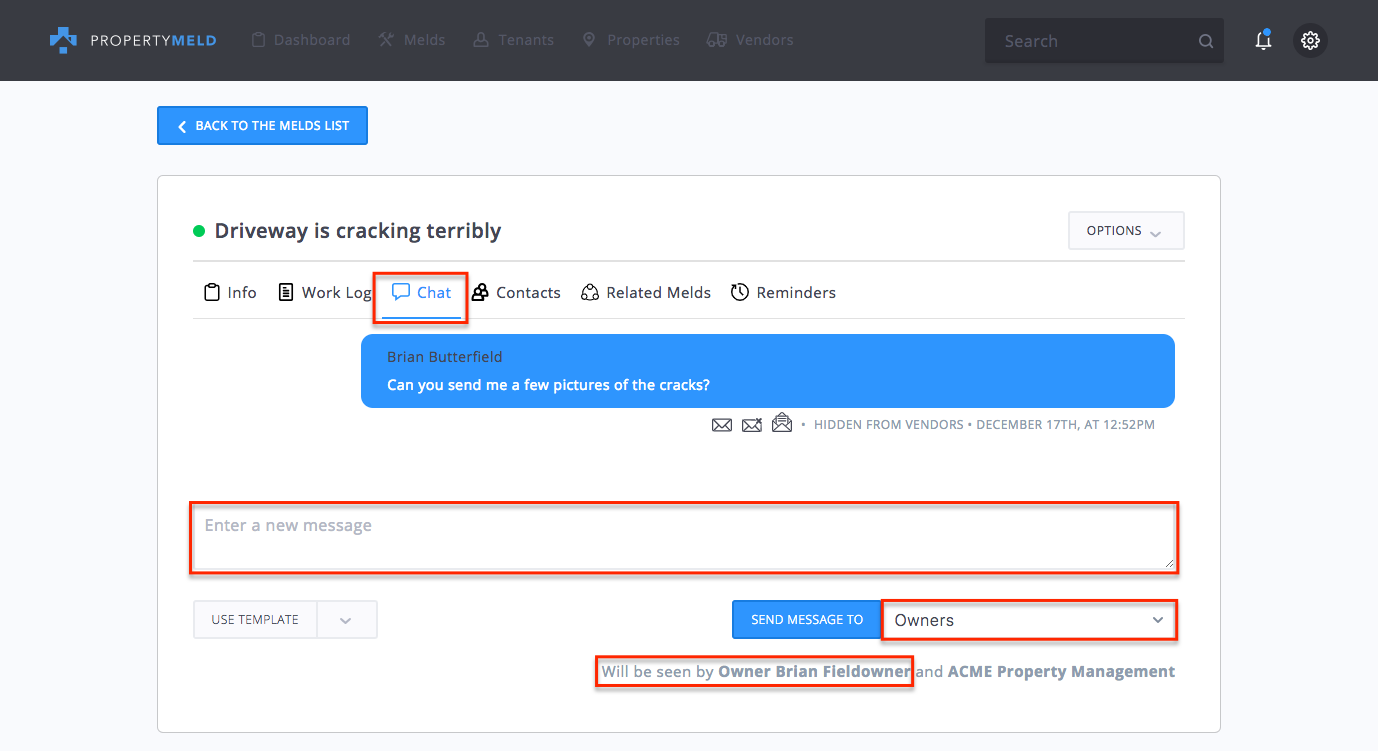Screen dimensions: 1378x751
Task: Open the Contacts tab
Action: (516, 293)
